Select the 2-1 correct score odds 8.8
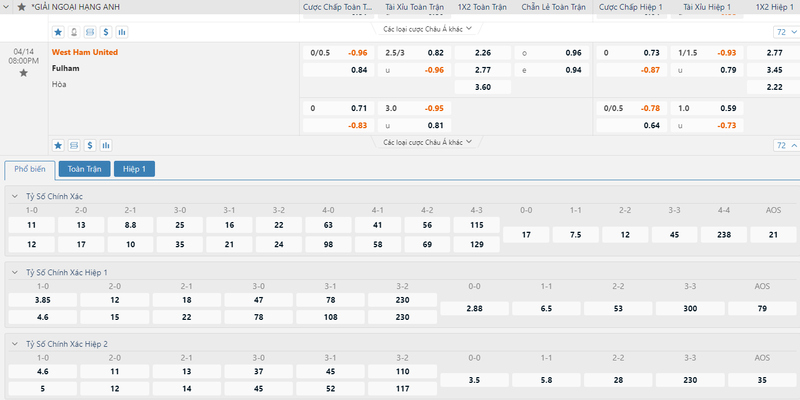800x400 pixels. [130, 225]
